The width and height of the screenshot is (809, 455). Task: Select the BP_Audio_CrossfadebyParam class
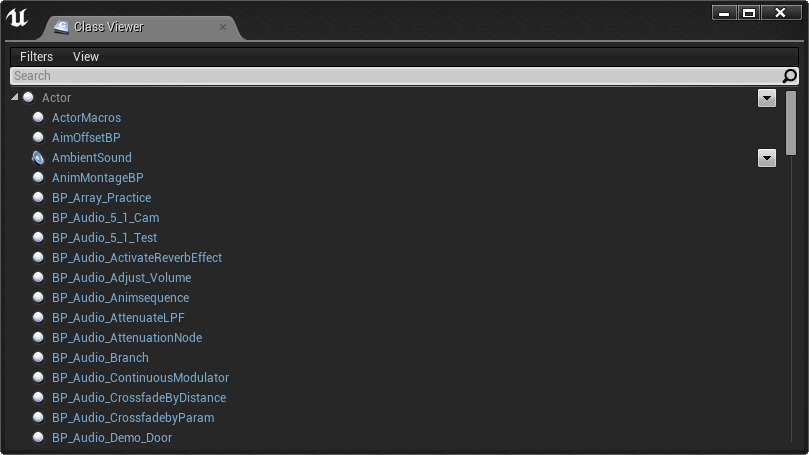pos(133,417)
